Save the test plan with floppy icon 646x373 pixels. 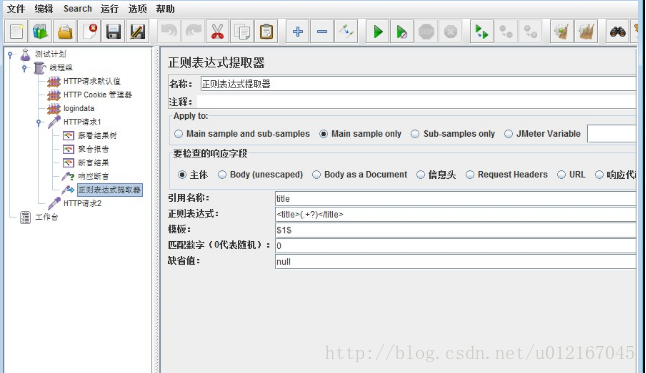[113, 31]
